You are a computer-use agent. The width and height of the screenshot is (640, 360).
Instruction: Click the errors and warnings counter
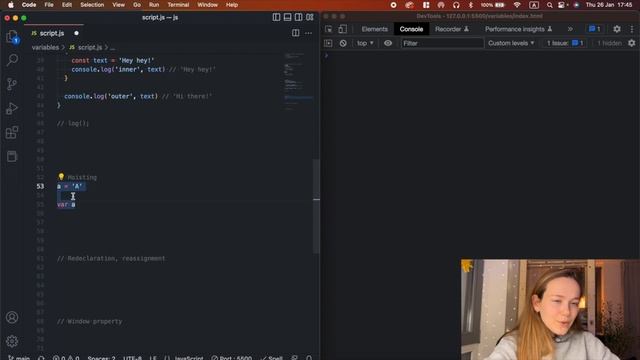66,358
